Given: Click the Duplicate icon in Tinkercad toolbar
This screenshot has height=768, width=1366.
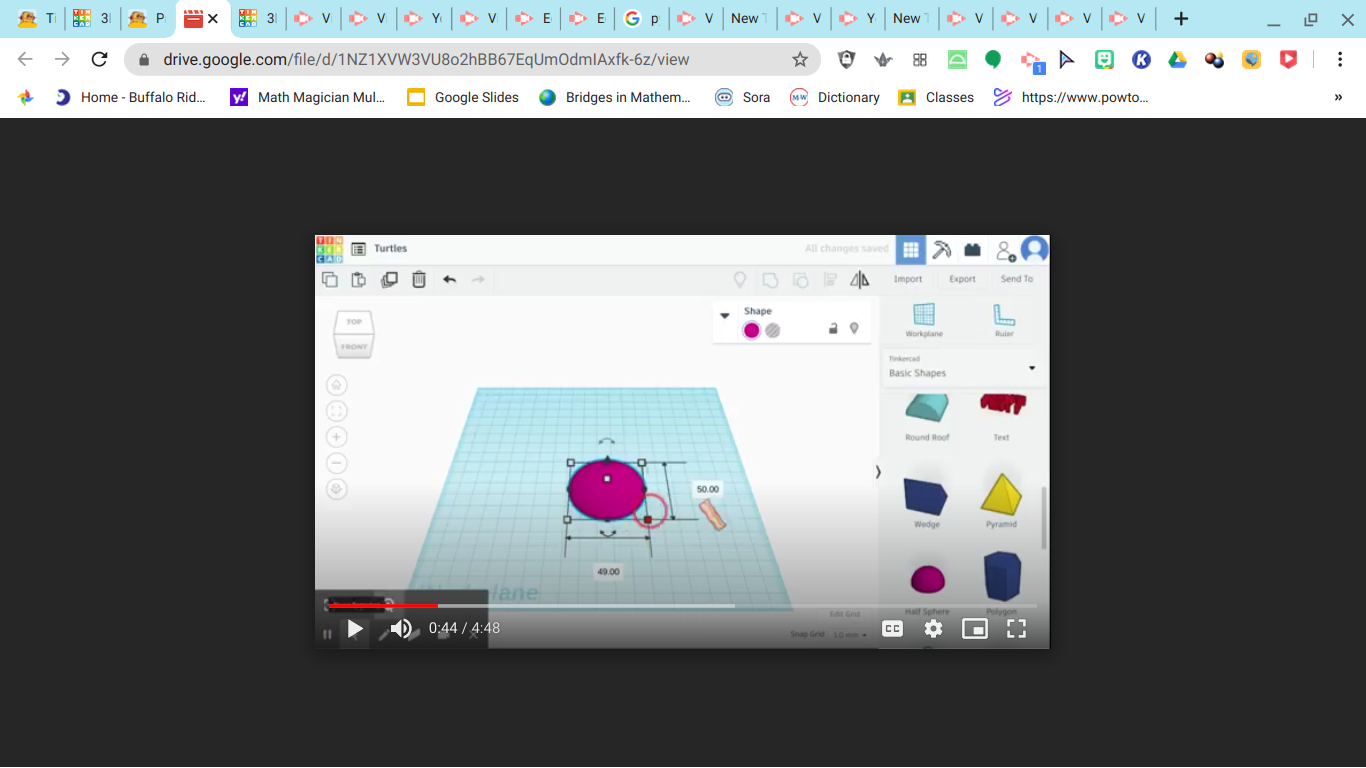Looking at the screenshot, I should tap(389, 280).
